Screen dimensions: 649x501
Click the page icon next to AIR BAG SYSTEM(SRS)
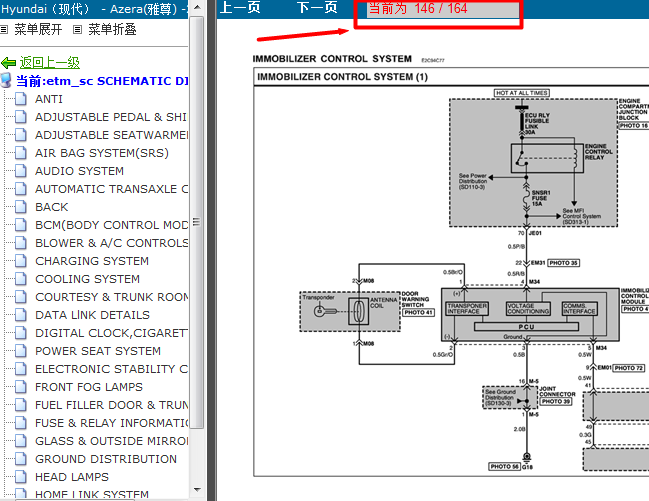21,153
